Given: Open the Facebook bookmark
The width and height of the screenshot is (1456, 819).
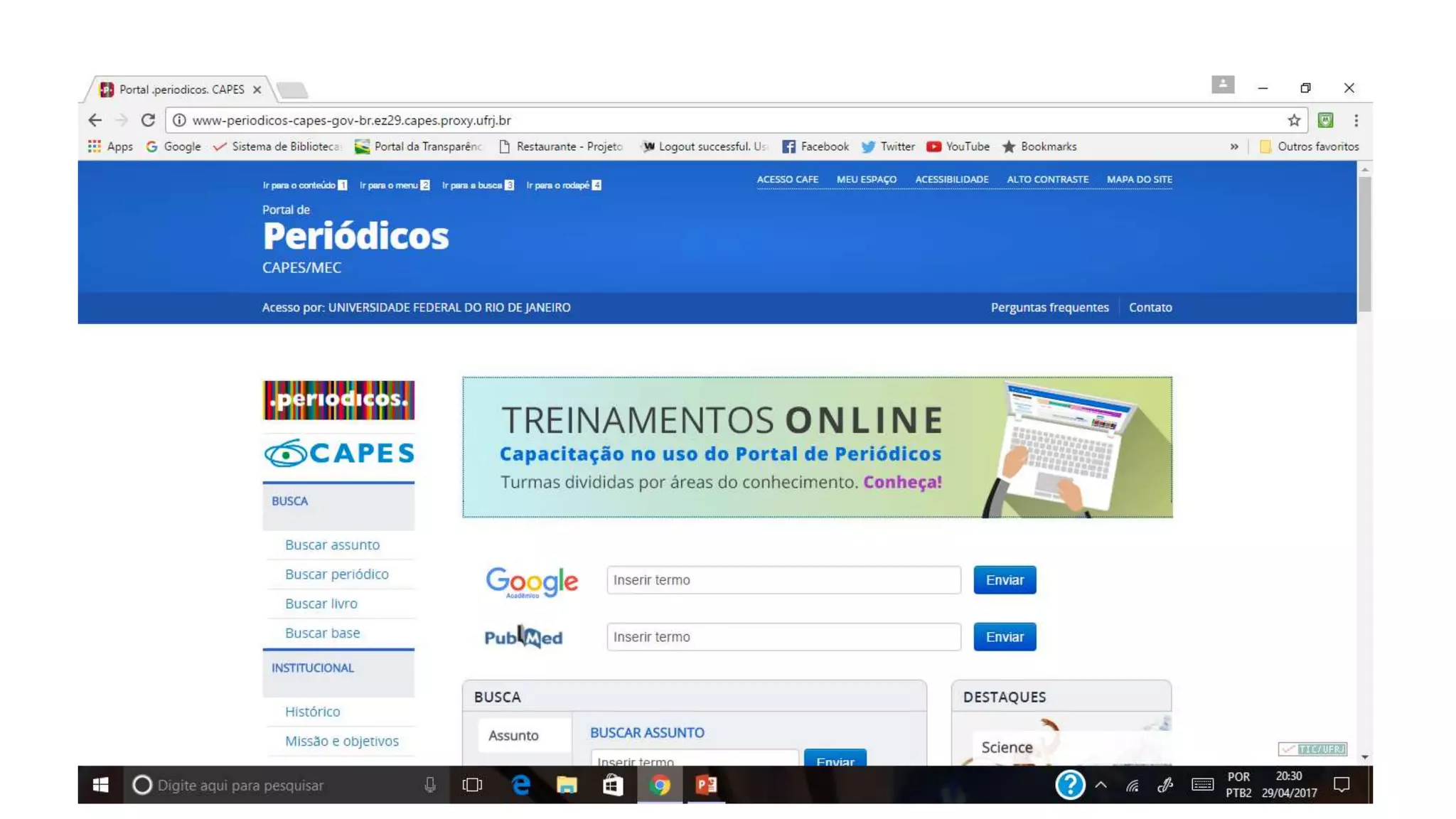Looking at the screenshot, I should click(x=815, y=146).
